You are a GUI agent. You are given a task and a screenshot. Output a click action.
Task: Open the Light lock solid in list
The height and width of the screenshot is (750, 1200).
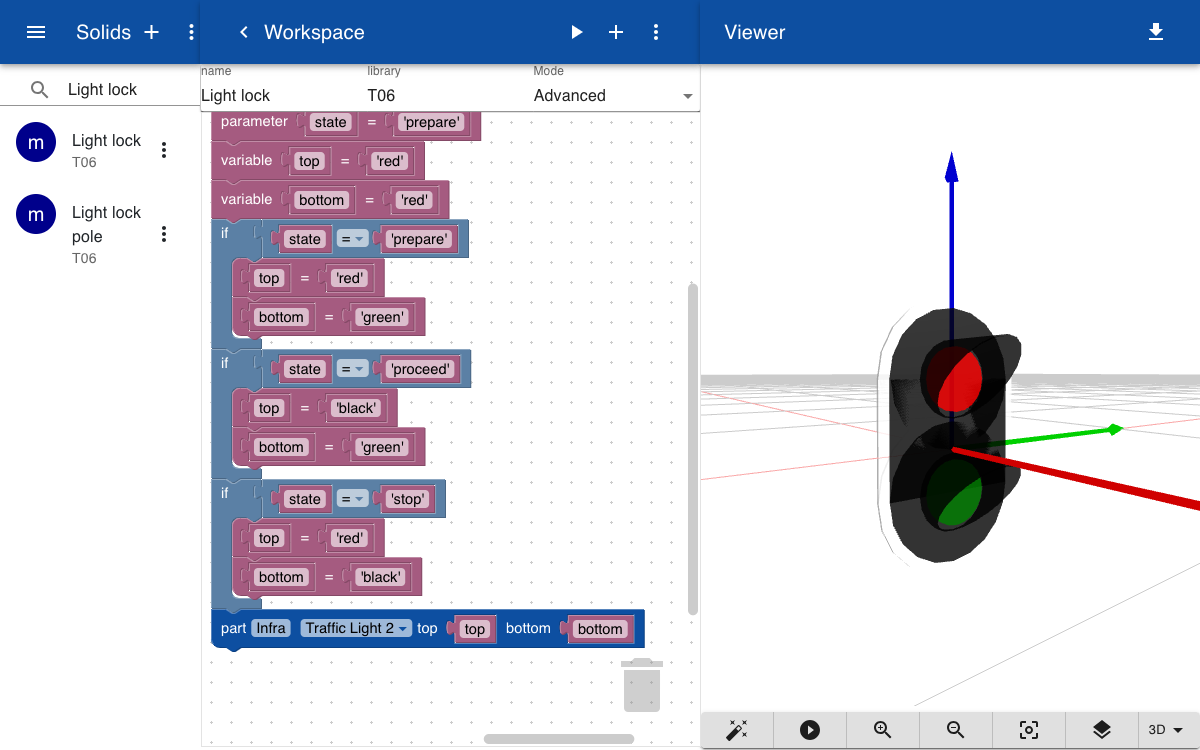tap(100, 150)
